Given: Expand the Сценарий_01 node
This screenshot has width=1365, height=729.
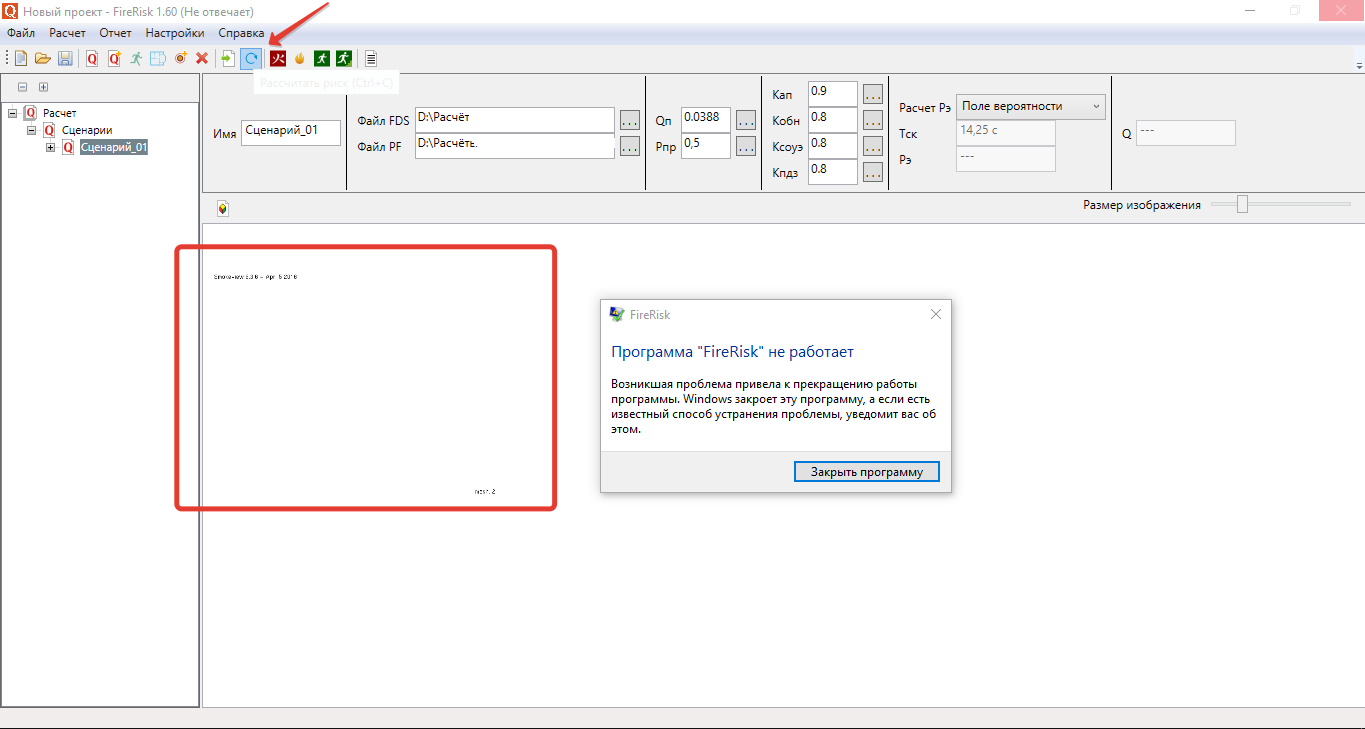Looking at the screenshot, I should click(x=51, y=147).
